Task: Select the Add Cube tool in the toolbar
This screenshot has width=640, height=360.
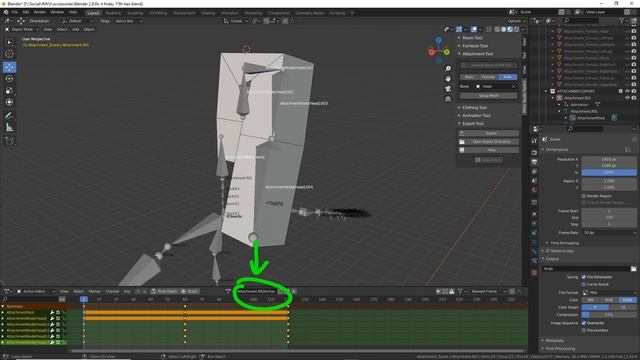Action: 9,141
